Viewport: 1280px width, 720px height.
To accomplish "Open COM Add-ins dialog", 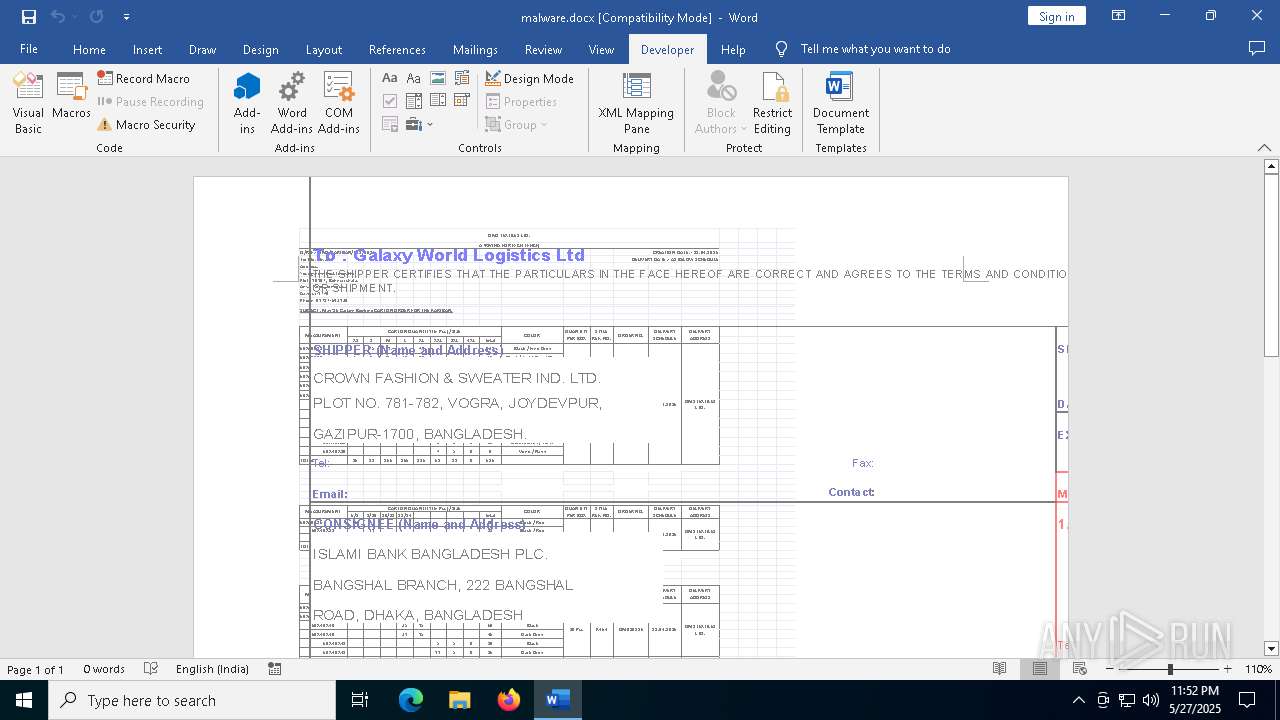I will [x=339, y=103].
